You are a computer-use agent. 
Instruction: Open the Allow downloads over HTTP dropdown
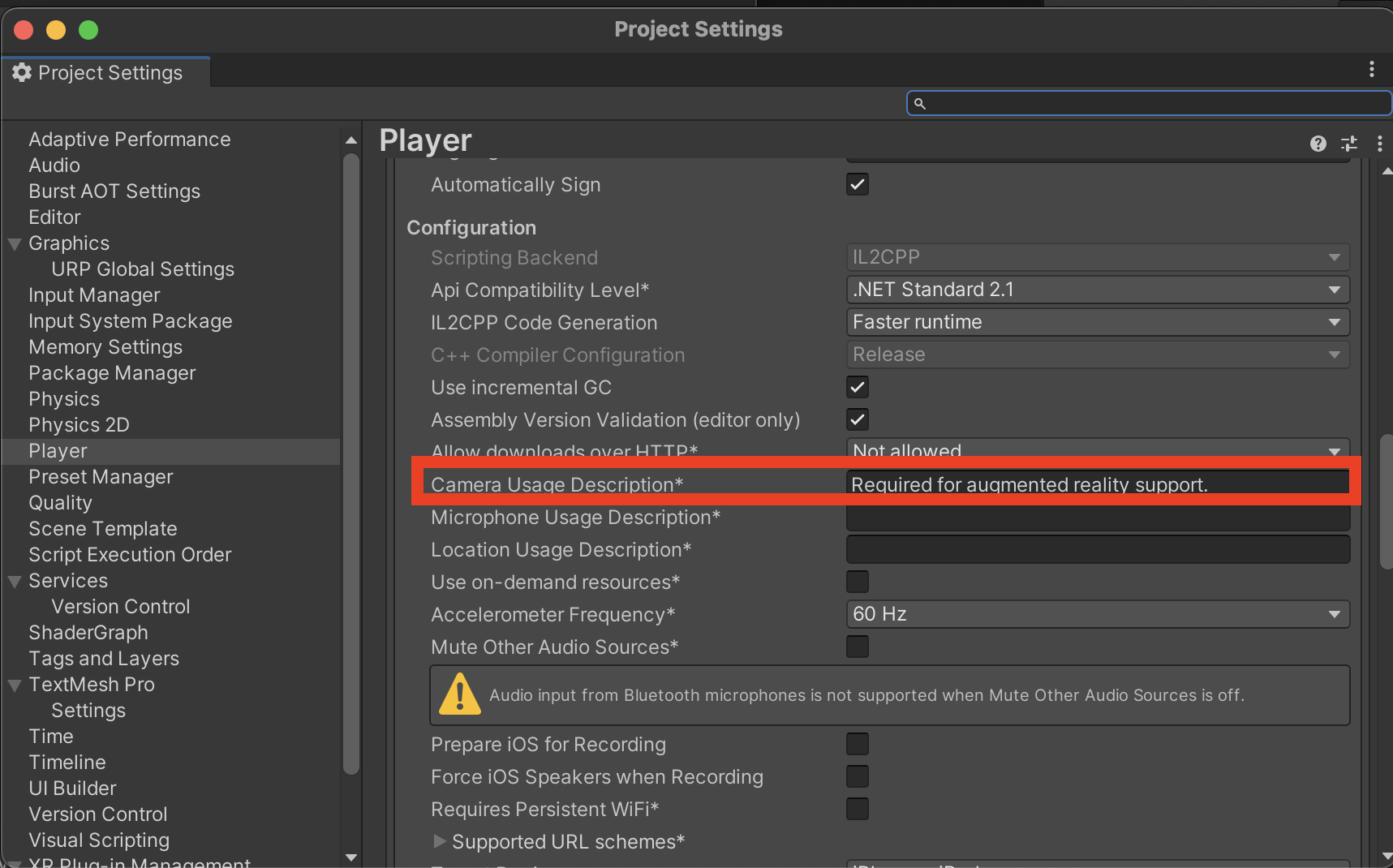click(1098, 449)
